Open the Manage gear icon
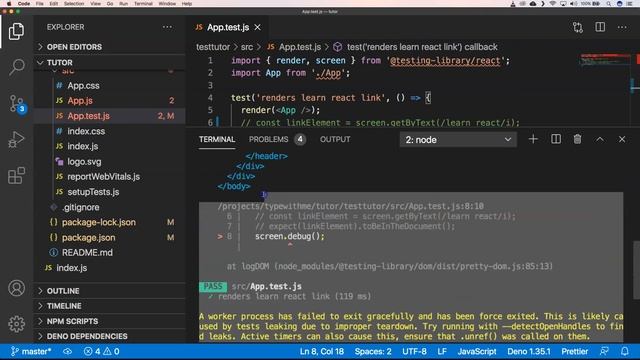The image size is (640, 360). [x=16, y=324]
